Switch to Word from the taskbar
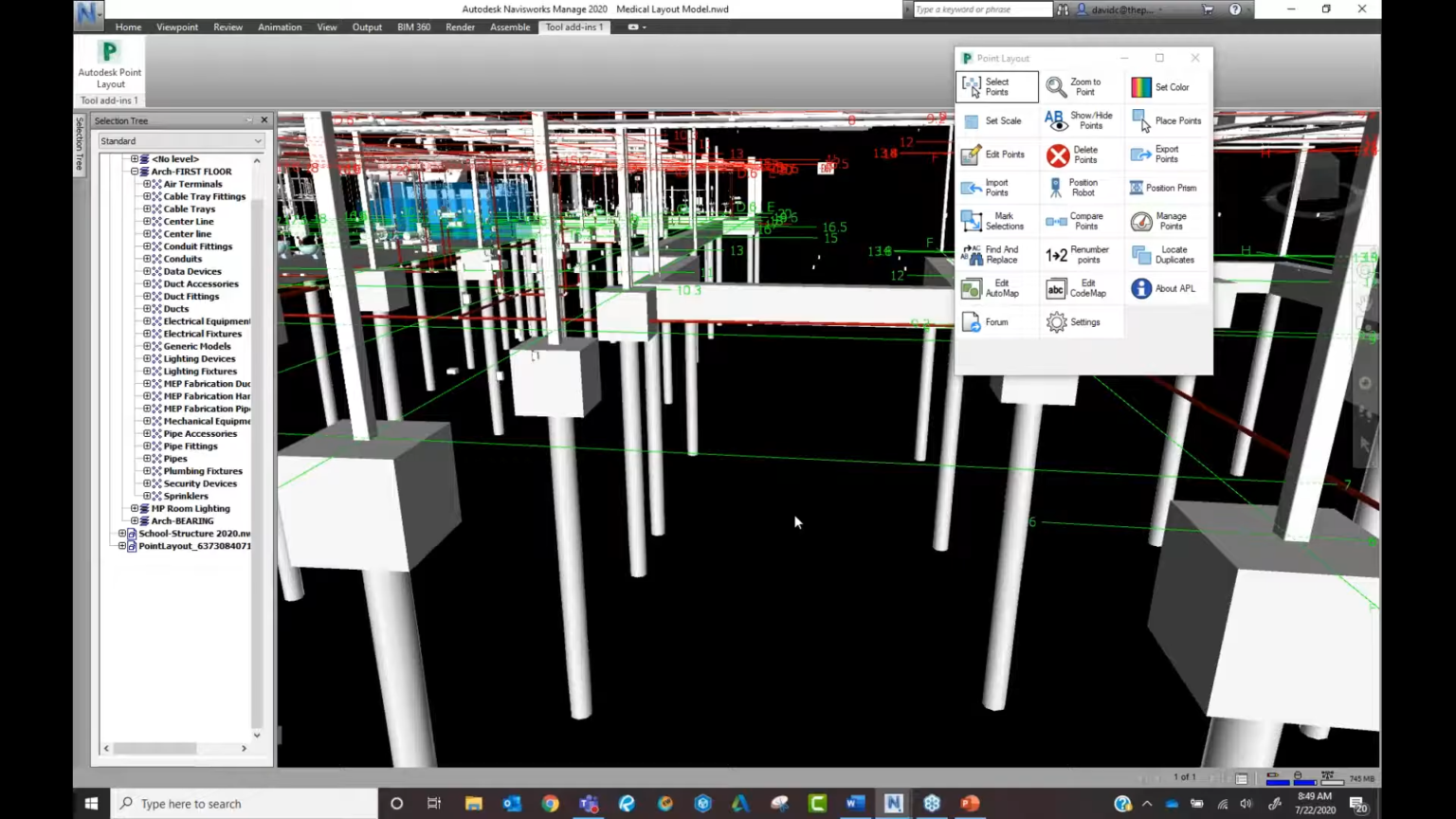The width and height of the screenshot is (1456, 819). click(855, 804)
